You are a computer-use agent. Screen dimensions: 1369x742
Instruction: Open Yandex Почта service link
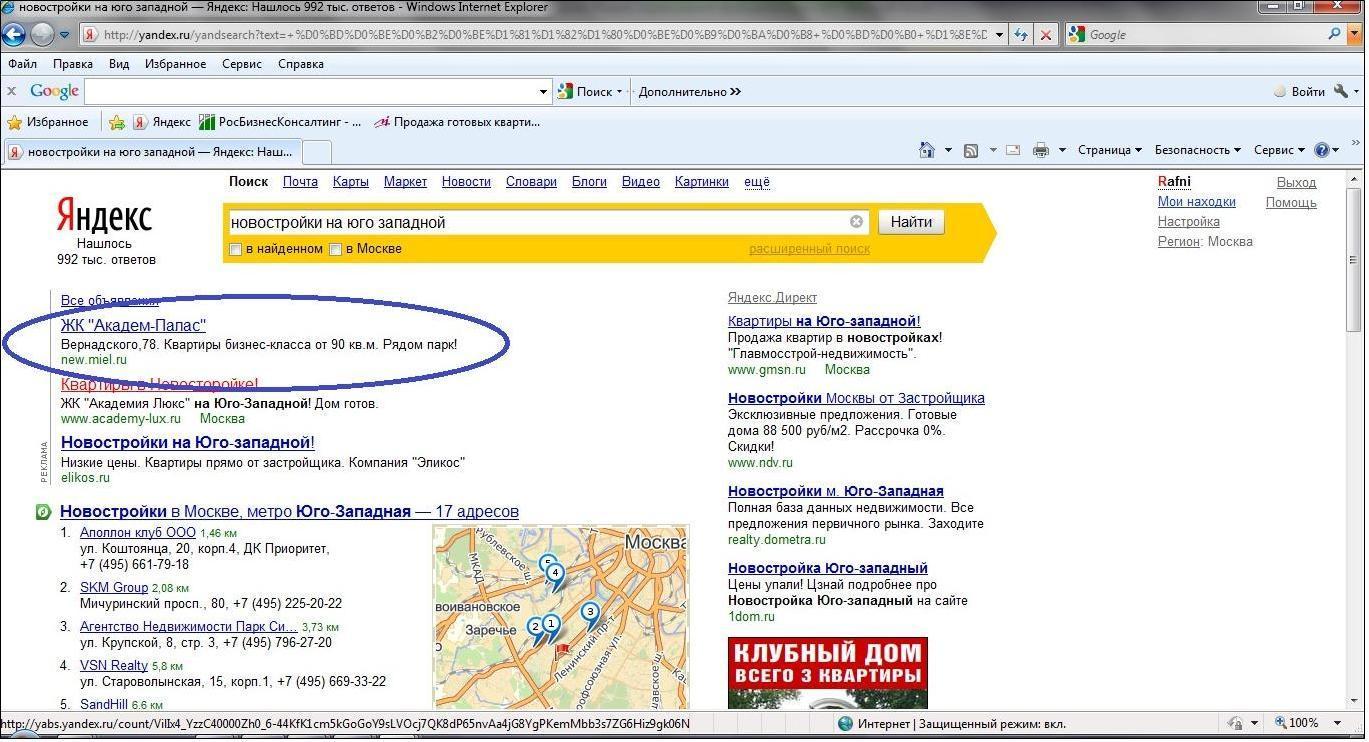300,181
